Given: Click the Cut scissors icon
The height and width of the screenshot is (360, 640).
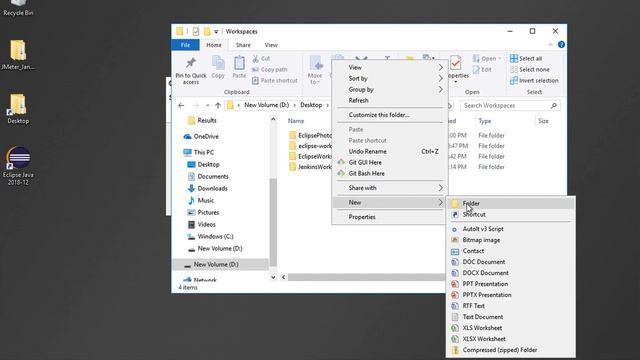Looking at the screenshot, I should 256,59.
